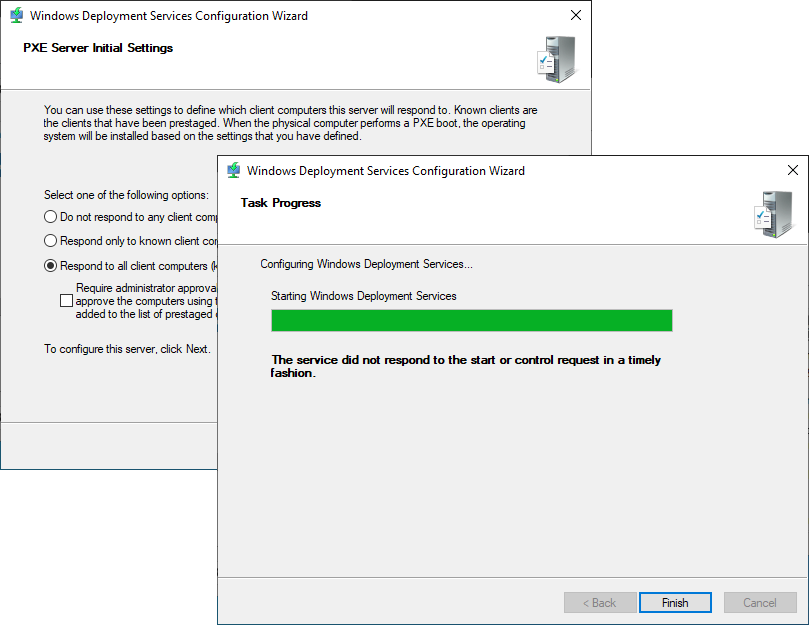Click the server icon in the Task Progress header
This screenshot has width=809, height=625.
click(773, 214)
